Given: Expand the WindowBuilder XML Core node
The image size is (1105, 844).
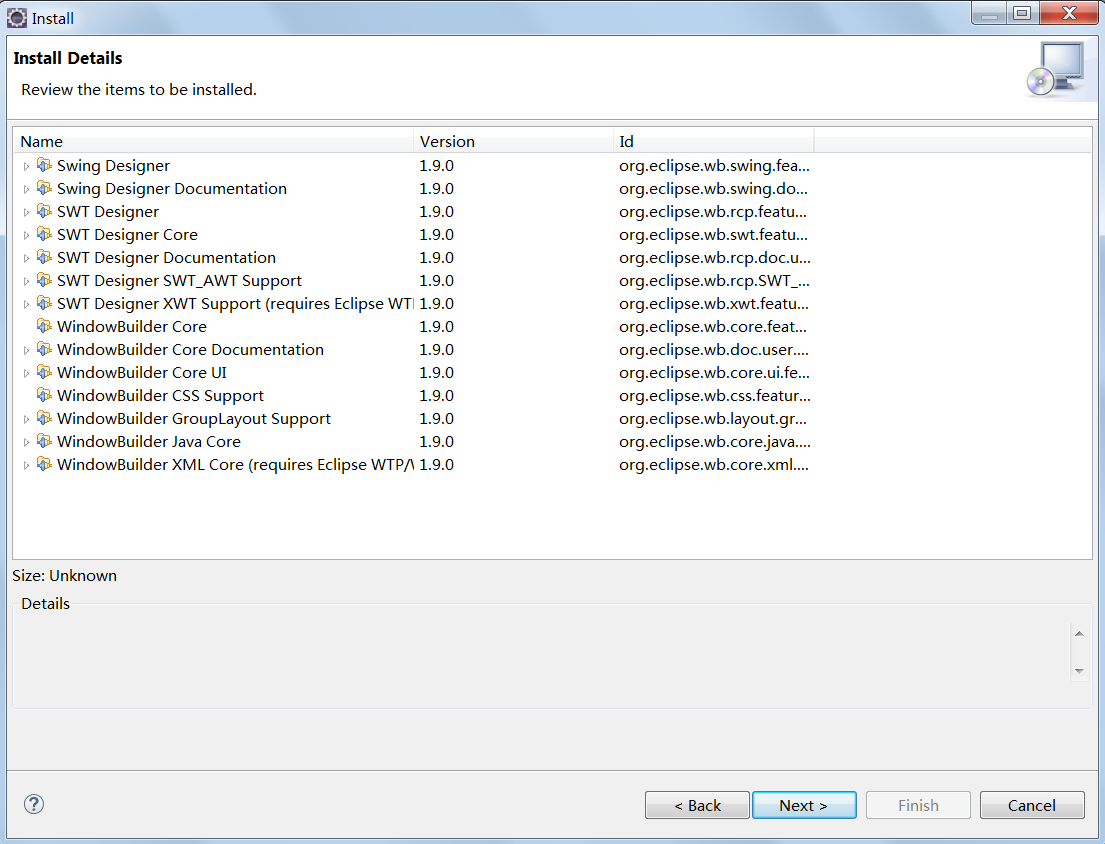Looking at the screenshot, I should 26,466.
